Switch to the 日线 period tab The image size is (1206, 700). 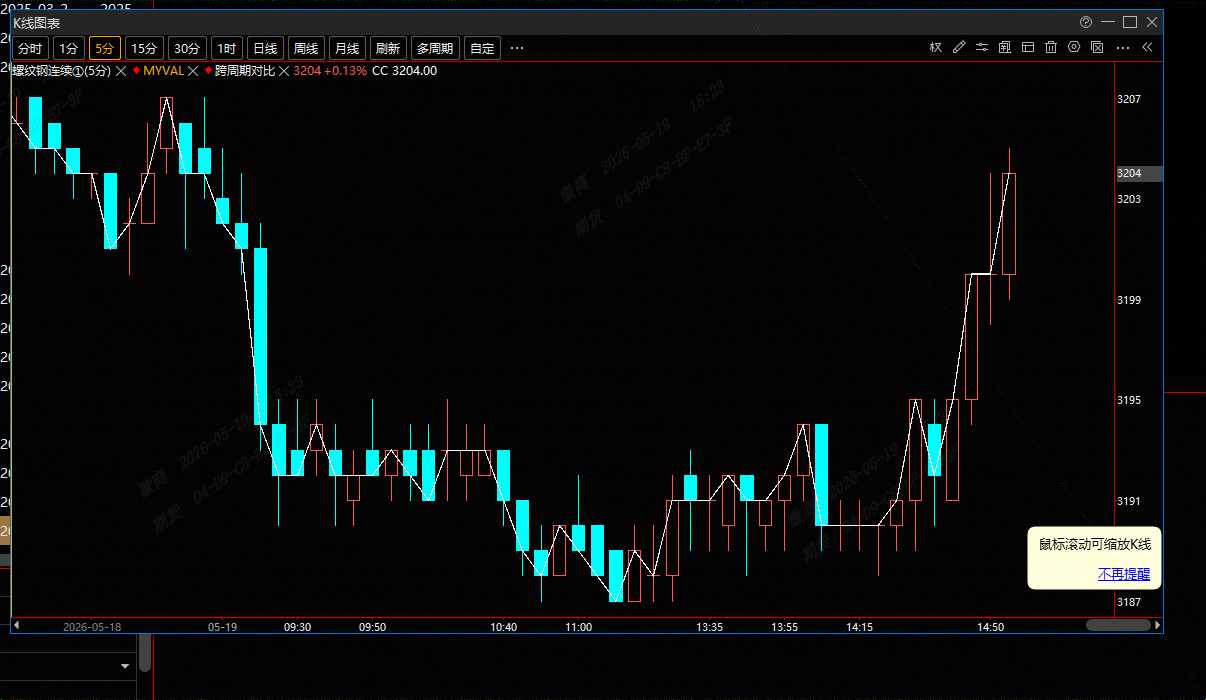[266, 48]
